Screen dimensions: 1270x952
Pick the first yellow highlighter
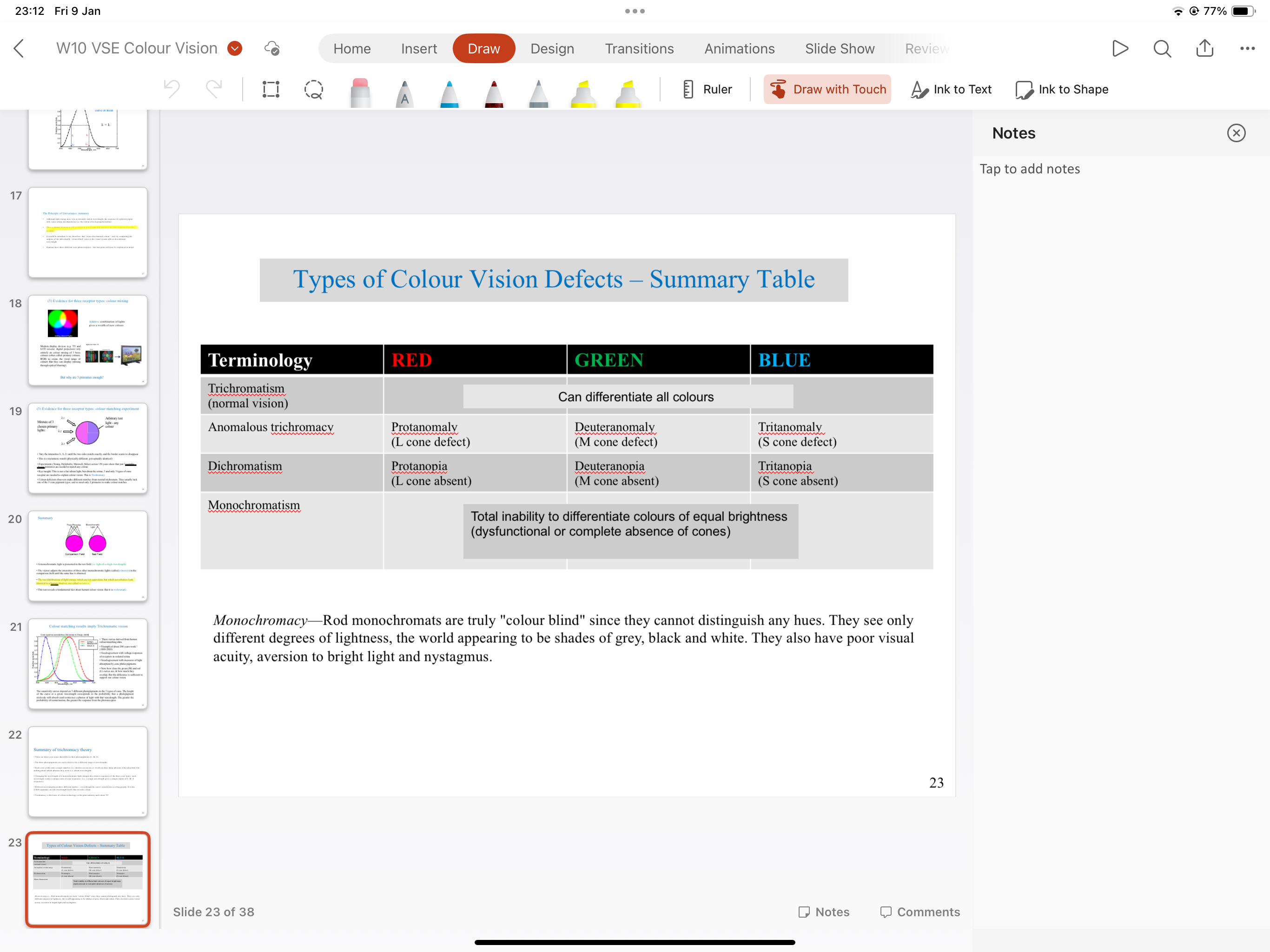point(583,92)
